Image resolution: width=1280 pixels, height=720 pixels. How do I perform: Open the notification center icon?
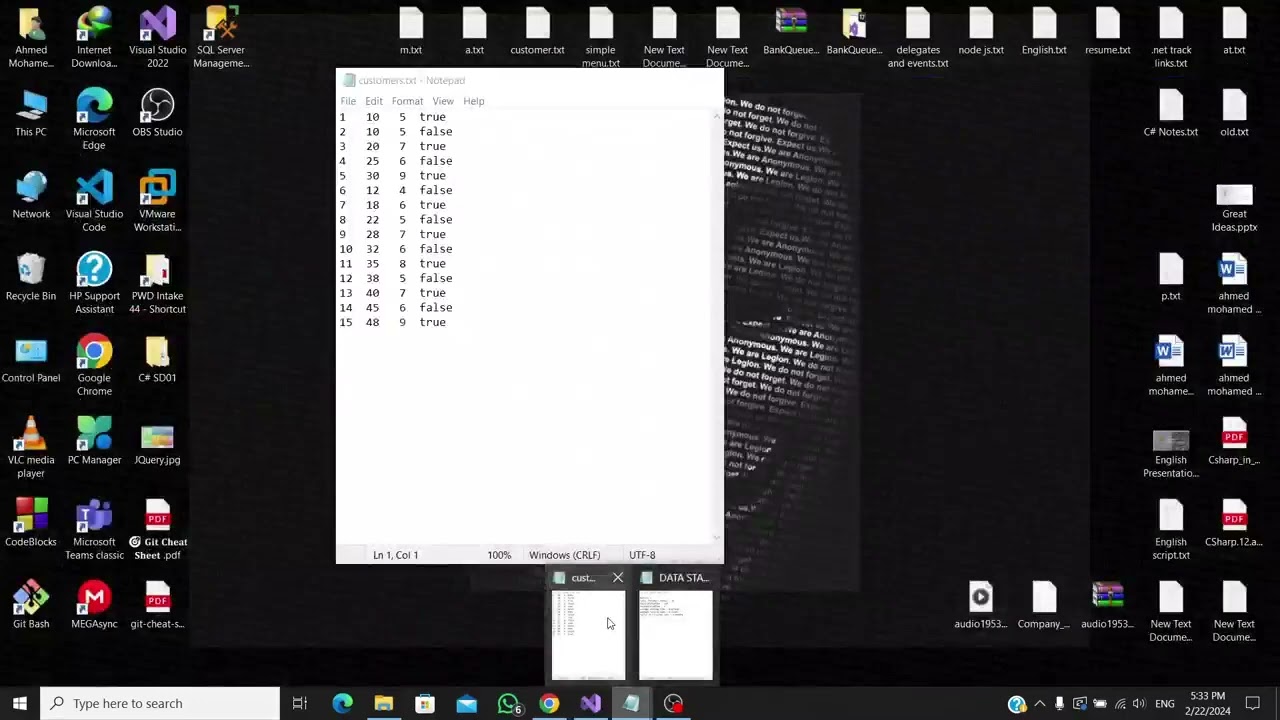click(x=1253, y=703)
